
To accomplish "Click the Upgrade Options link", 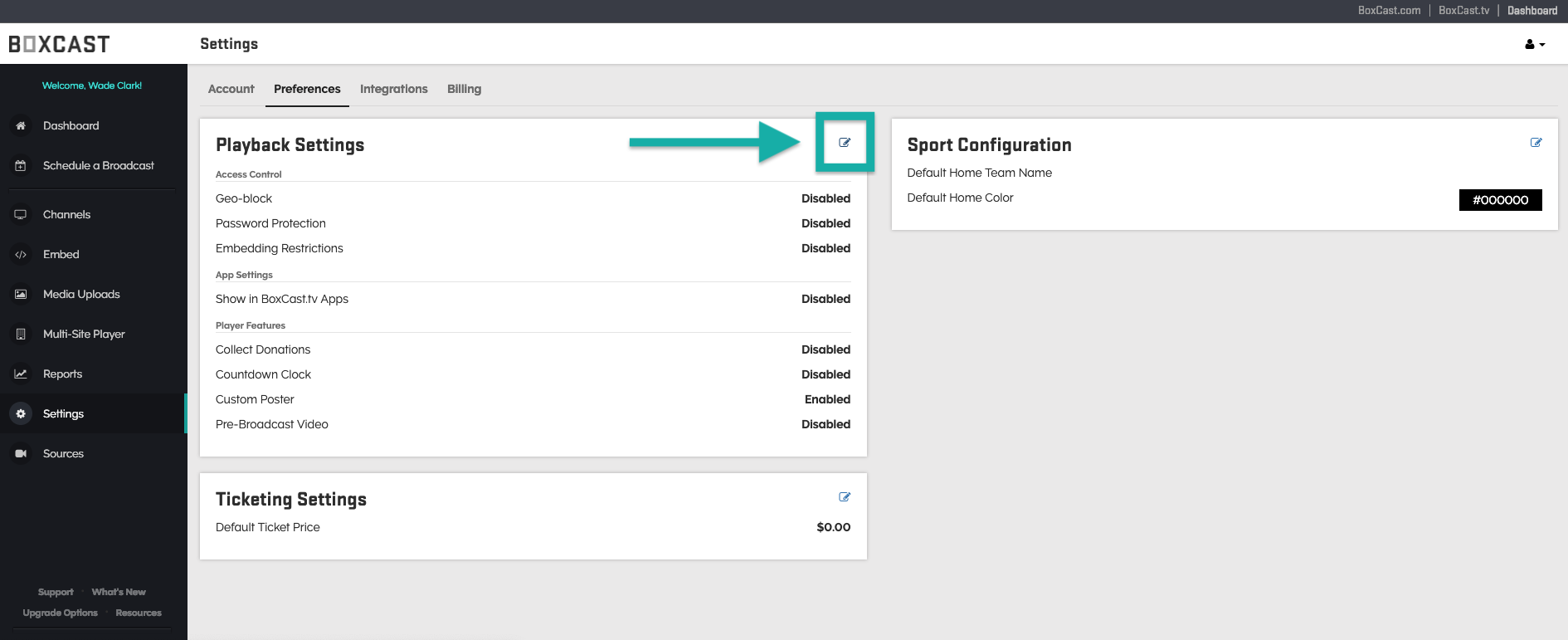I will click(60, 613).
